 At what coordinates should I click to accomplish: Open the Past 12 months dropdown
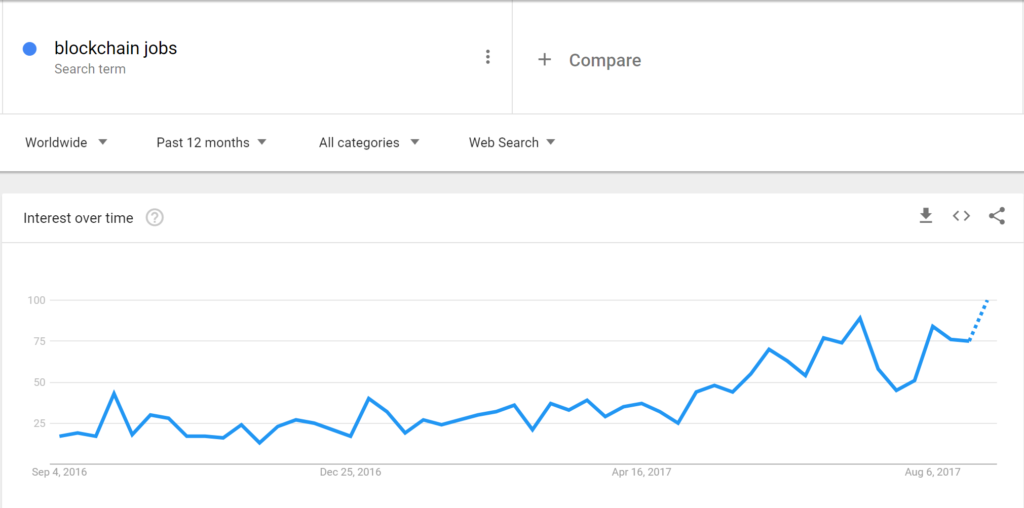(212, 142)
